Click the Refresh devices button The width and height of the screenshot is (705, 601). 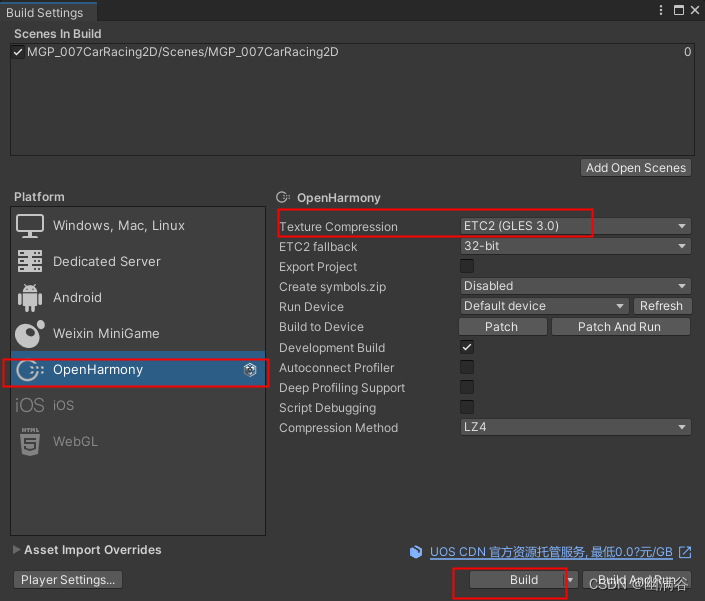662,306
